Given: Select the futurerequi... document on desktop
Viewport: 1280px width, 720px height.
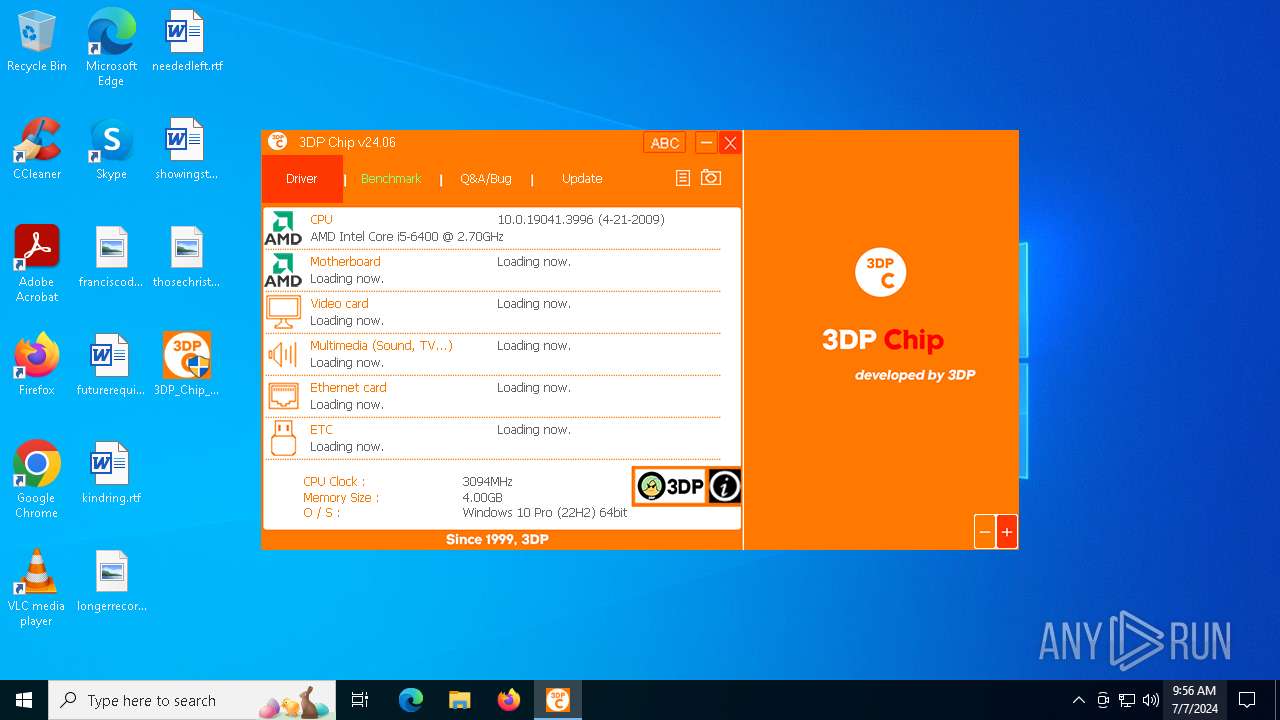Looking at the screenshot, I should (x=111, y=366).
